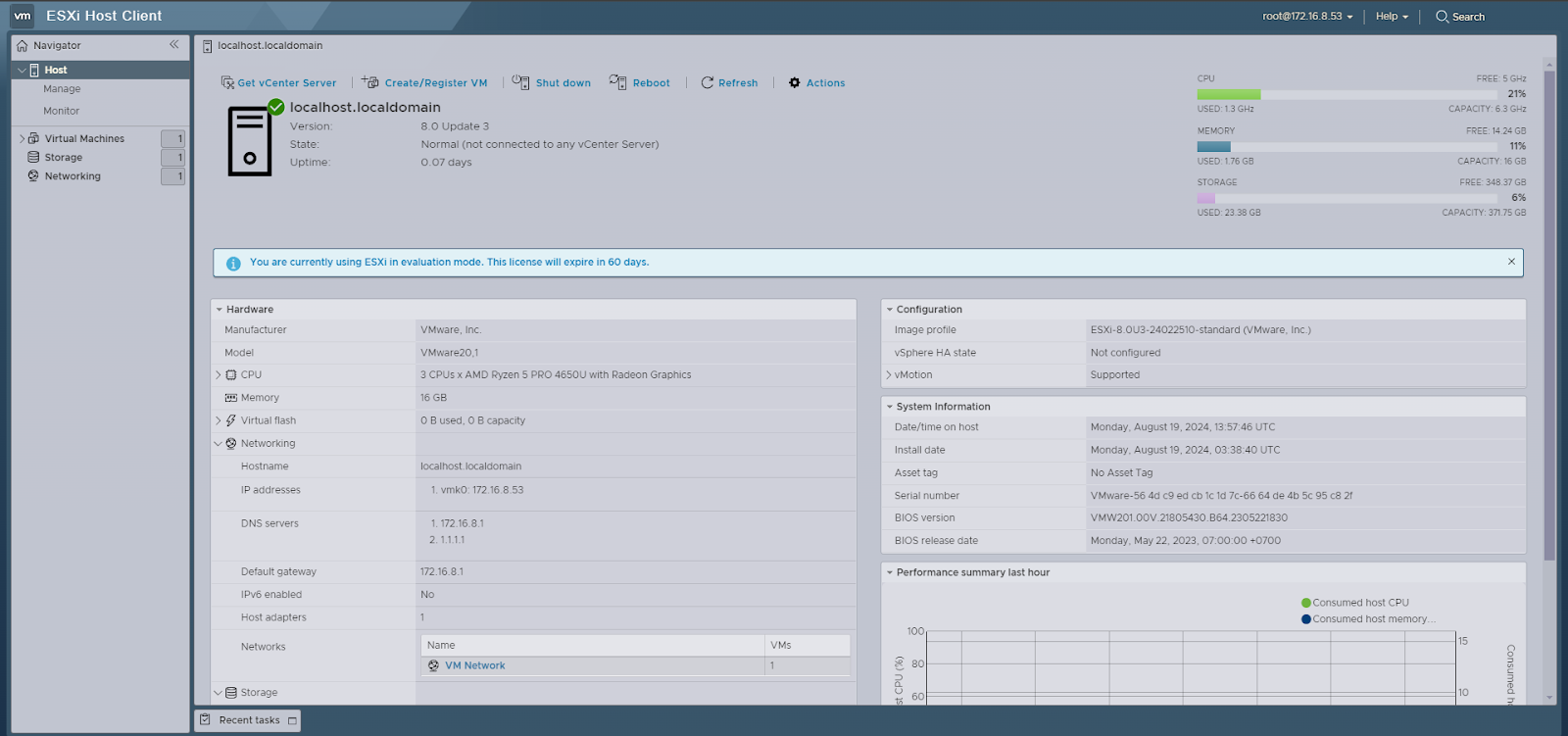Viewport: 1568px width, 736px height.
Task: Click the Storage icon in Navigator
Action: pyautogui.click(x=33, y=157)
